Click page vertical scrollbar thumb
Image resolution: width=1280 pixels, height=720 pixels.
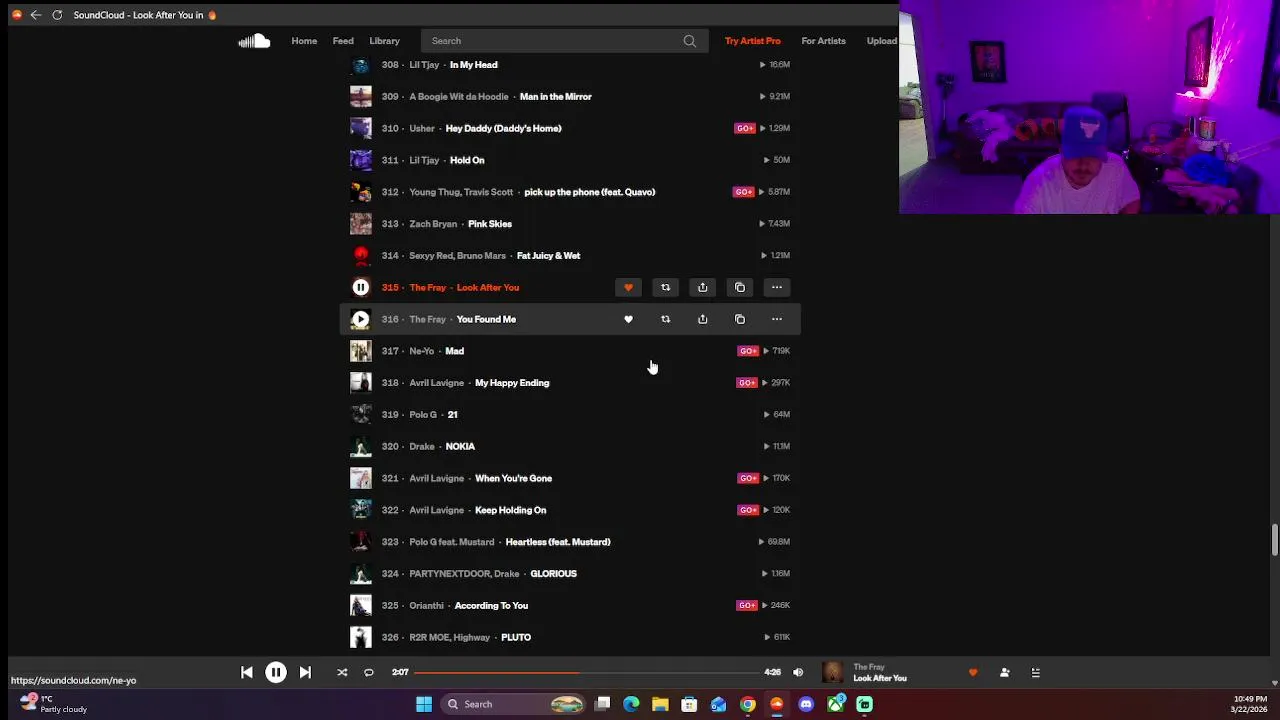[1274, 539]
